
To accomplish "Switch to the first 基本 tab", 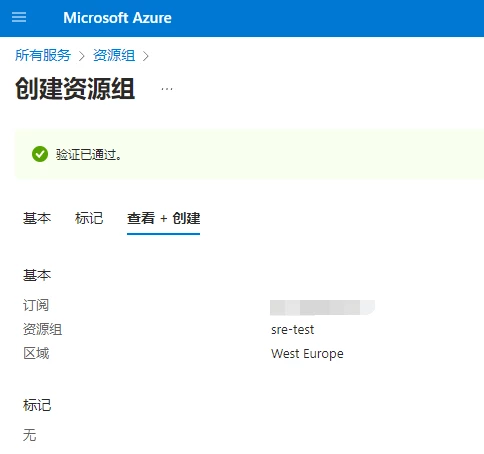I will pos(37,218).
